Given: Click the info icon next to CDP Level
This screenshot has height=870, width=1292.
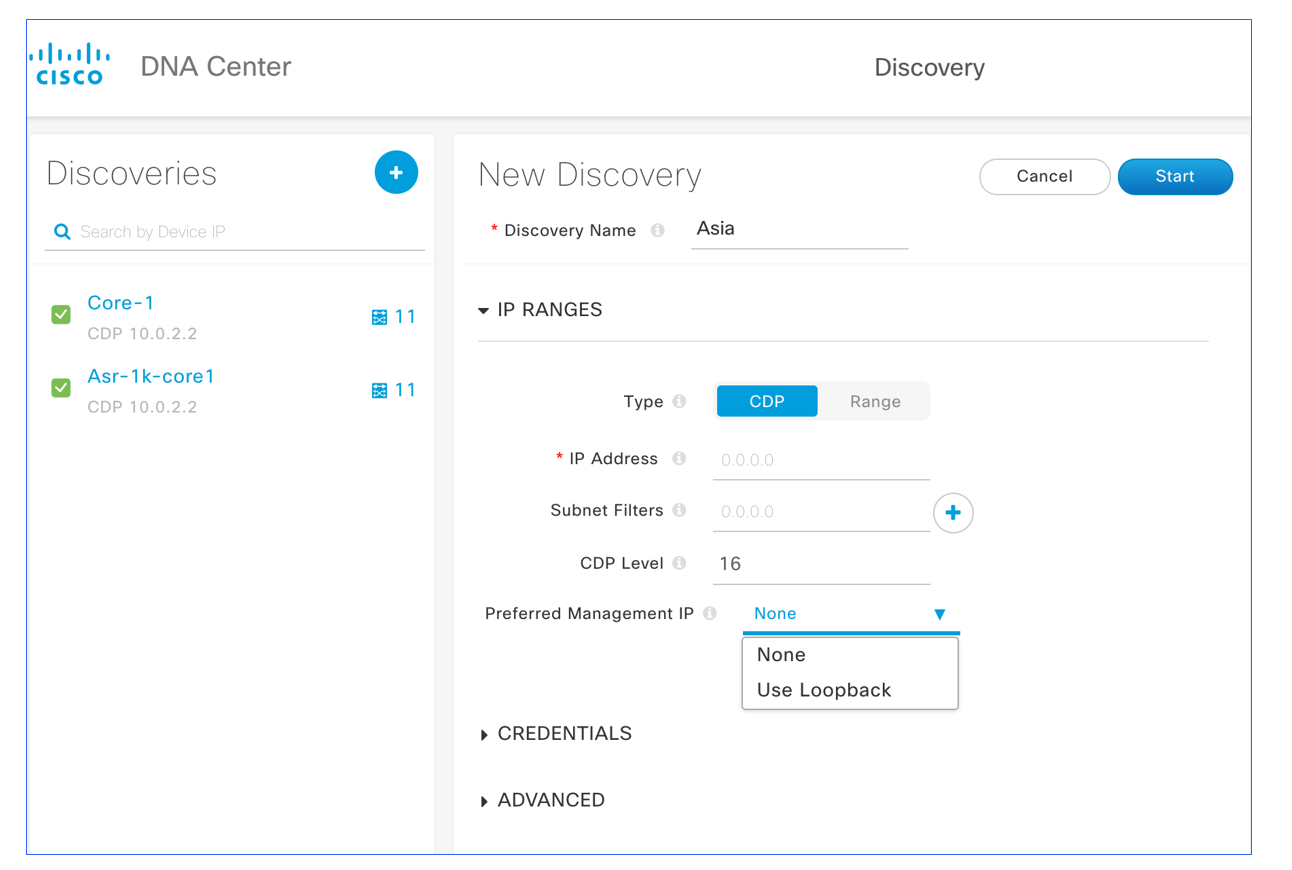Looking at the screenshot, I should tap(679, 563).
